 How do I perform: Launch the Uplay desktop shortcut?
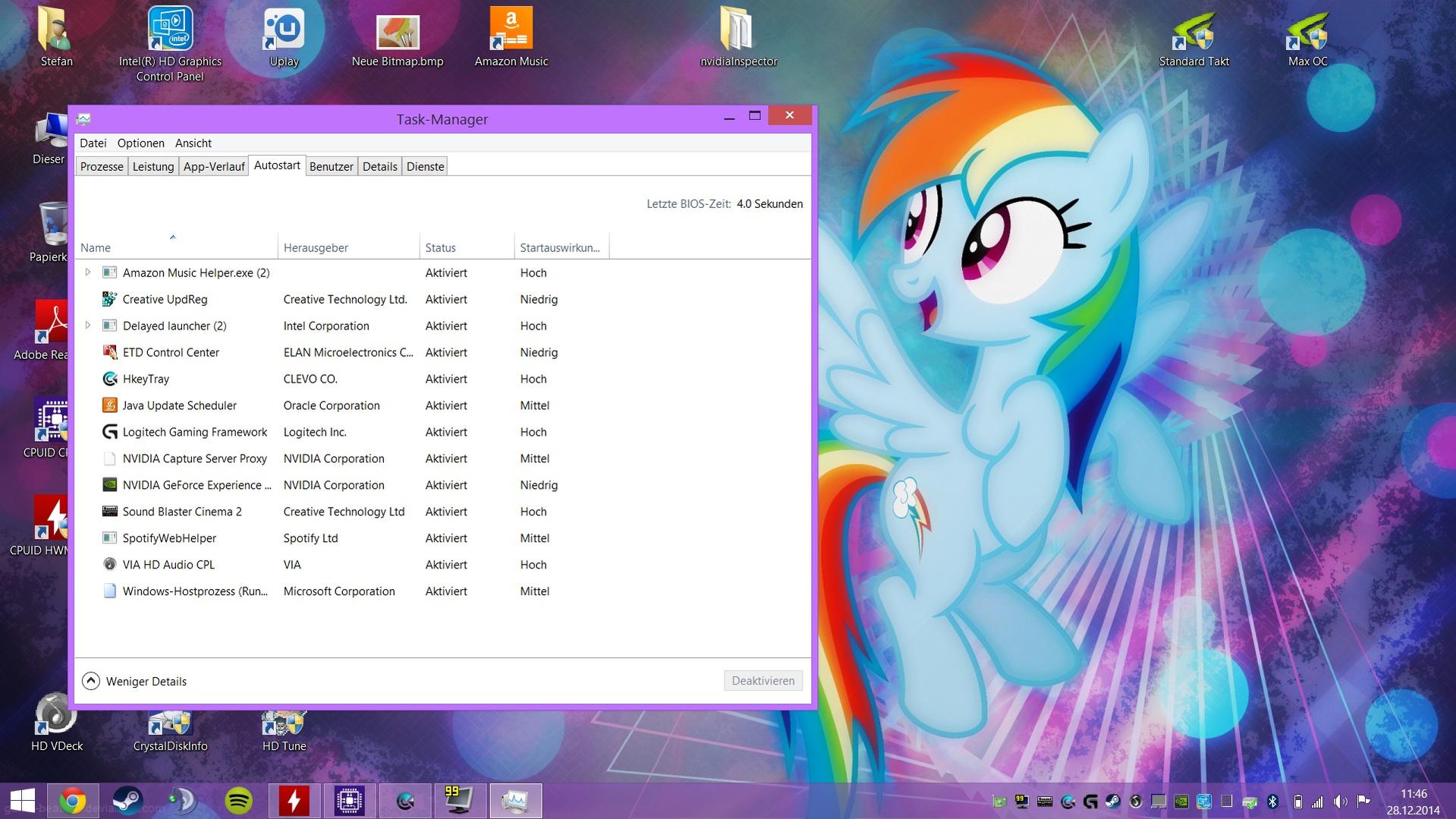tap(284, 36)
